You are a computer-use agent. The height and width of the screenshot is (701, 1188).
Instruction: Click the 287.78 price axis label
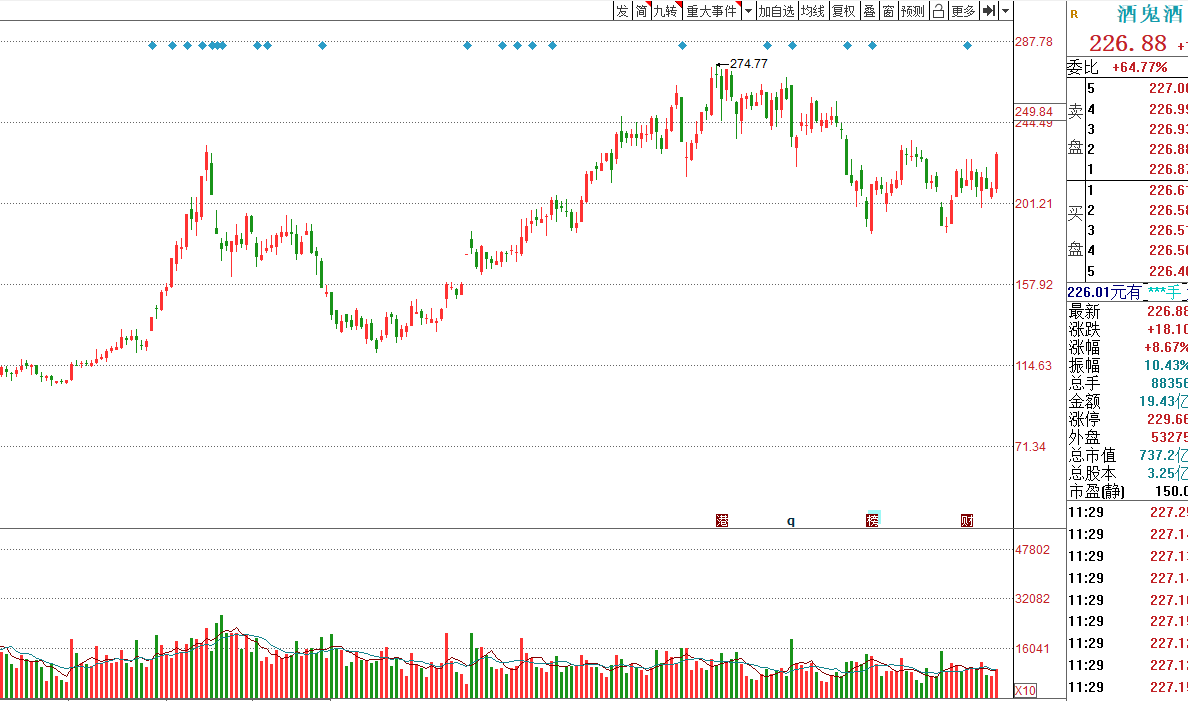pos(1034,42)
